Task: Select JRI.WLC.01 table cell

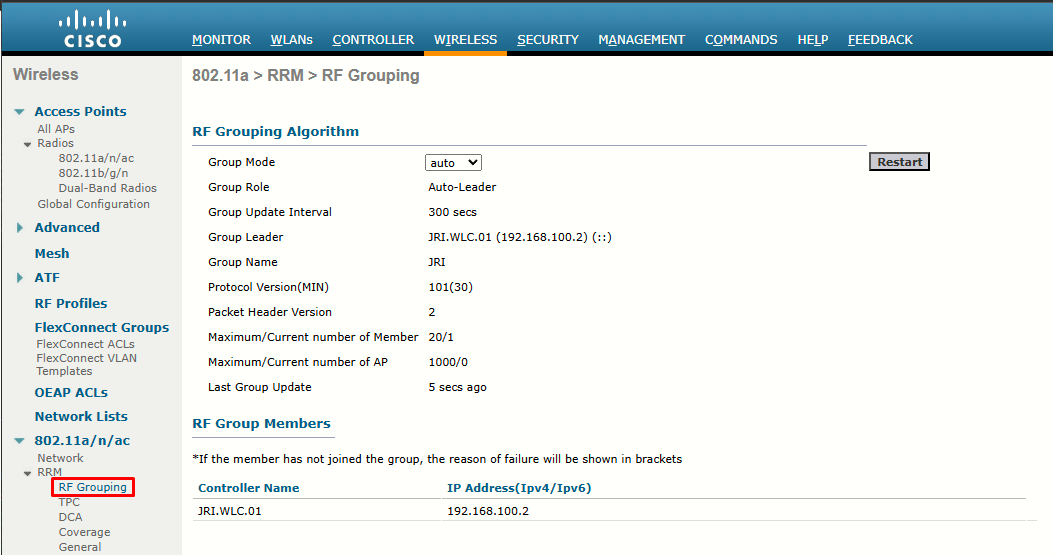Action: (x=230, y=511)
